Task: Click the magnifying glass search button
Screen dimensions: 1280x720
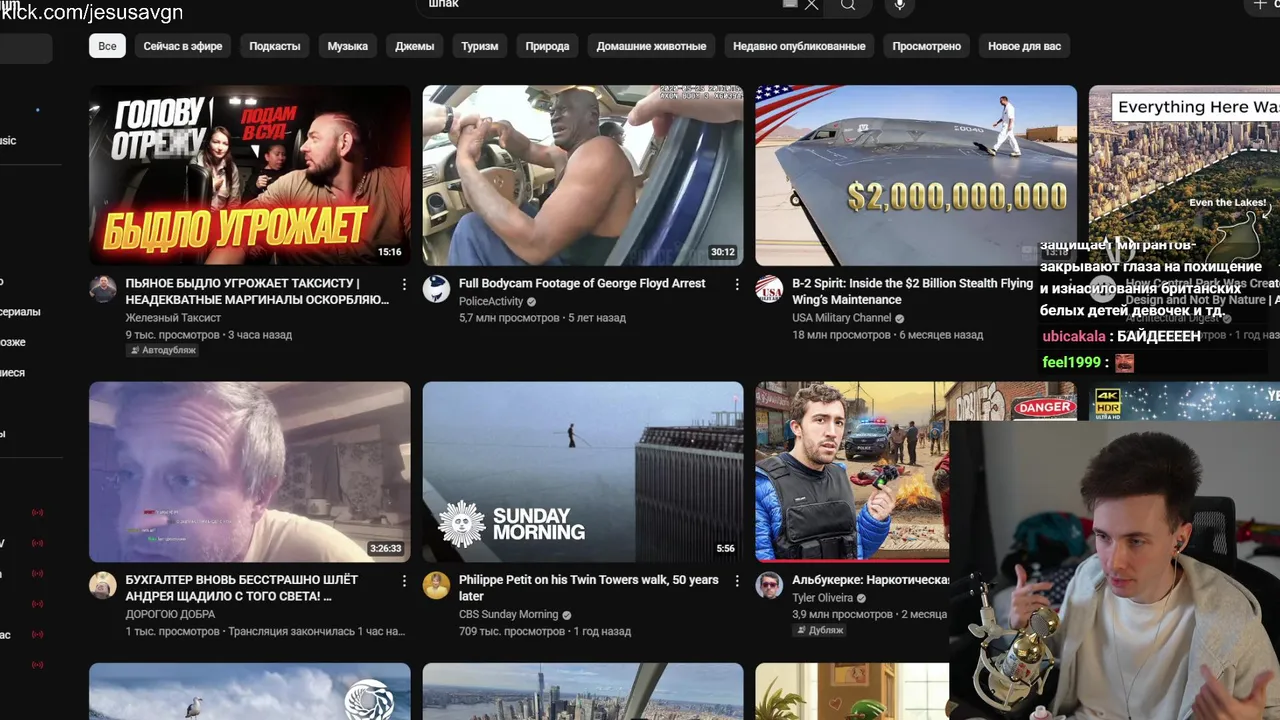Action: click(x=848, y=5)
